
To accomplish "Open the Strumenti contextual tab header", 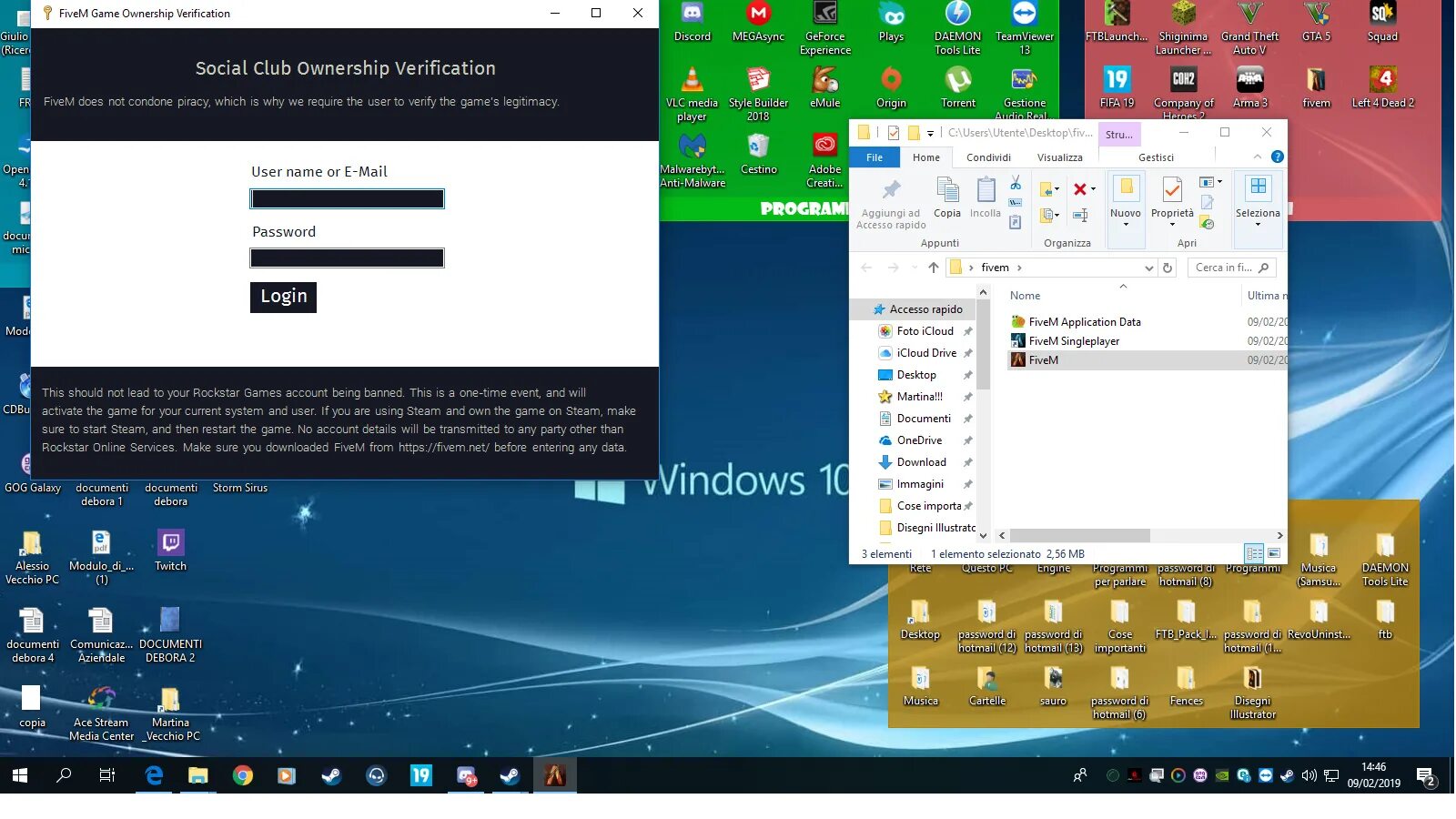I will coord(1118,134).
